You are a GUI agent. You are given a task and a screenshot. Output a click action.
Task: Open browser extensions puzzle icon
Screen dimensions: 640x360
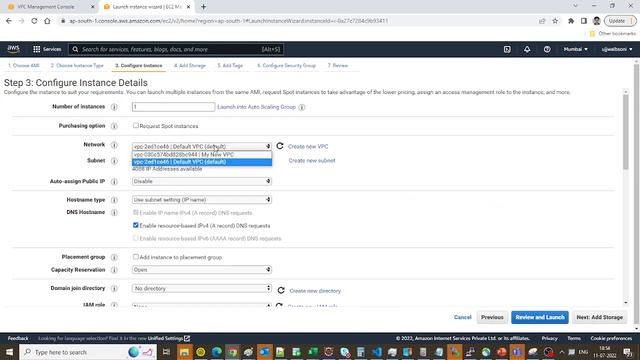pyautogui.click(x=571, y=21)
